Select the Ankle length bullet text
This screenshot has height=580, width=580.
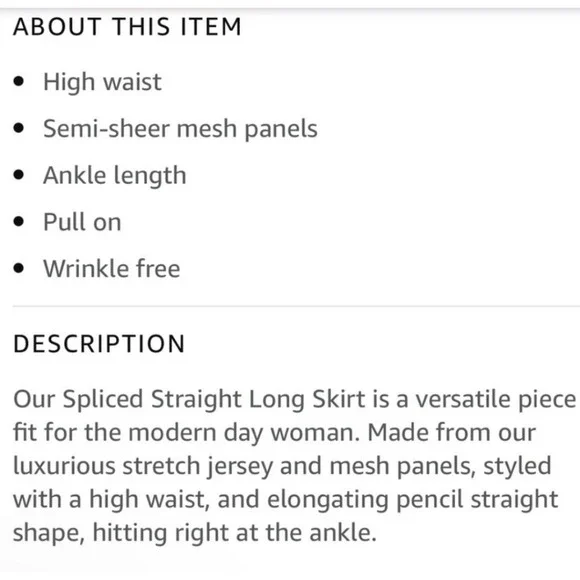(115, 176)
